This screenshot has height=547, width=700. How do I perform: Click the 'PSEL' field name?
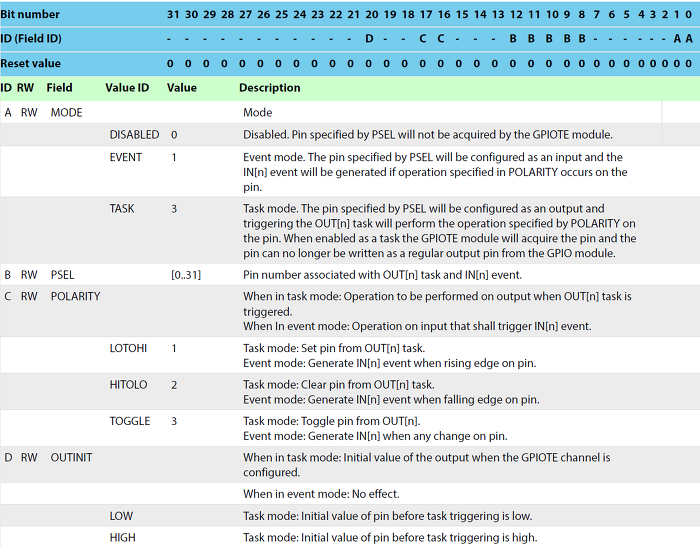tap(62, 275)
